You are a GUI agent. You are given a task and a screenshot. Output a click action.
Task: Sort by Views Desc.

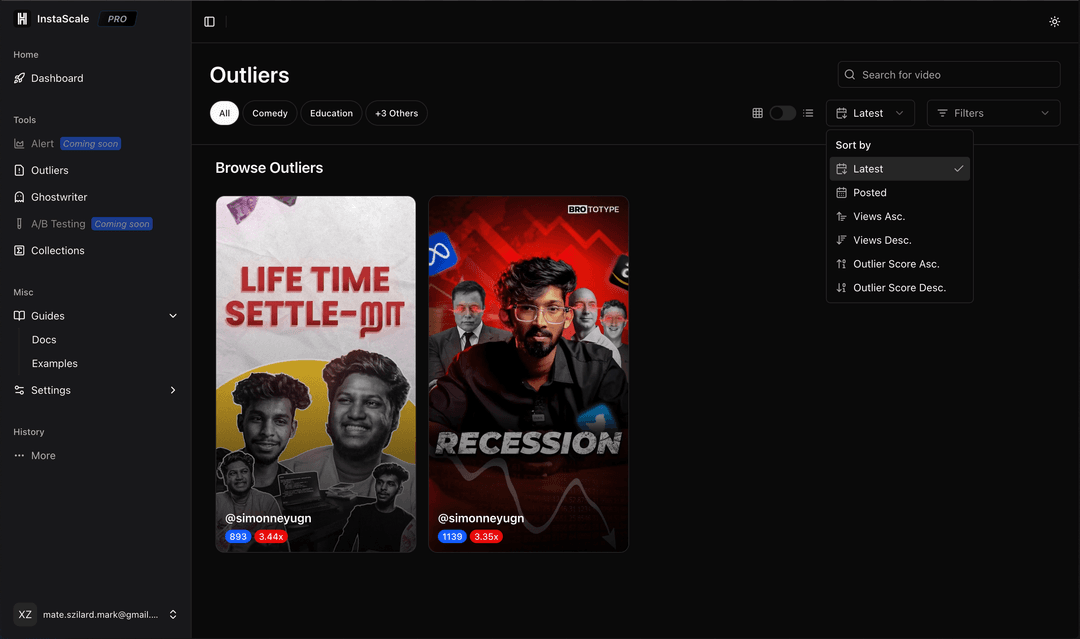tap(882, 240)
